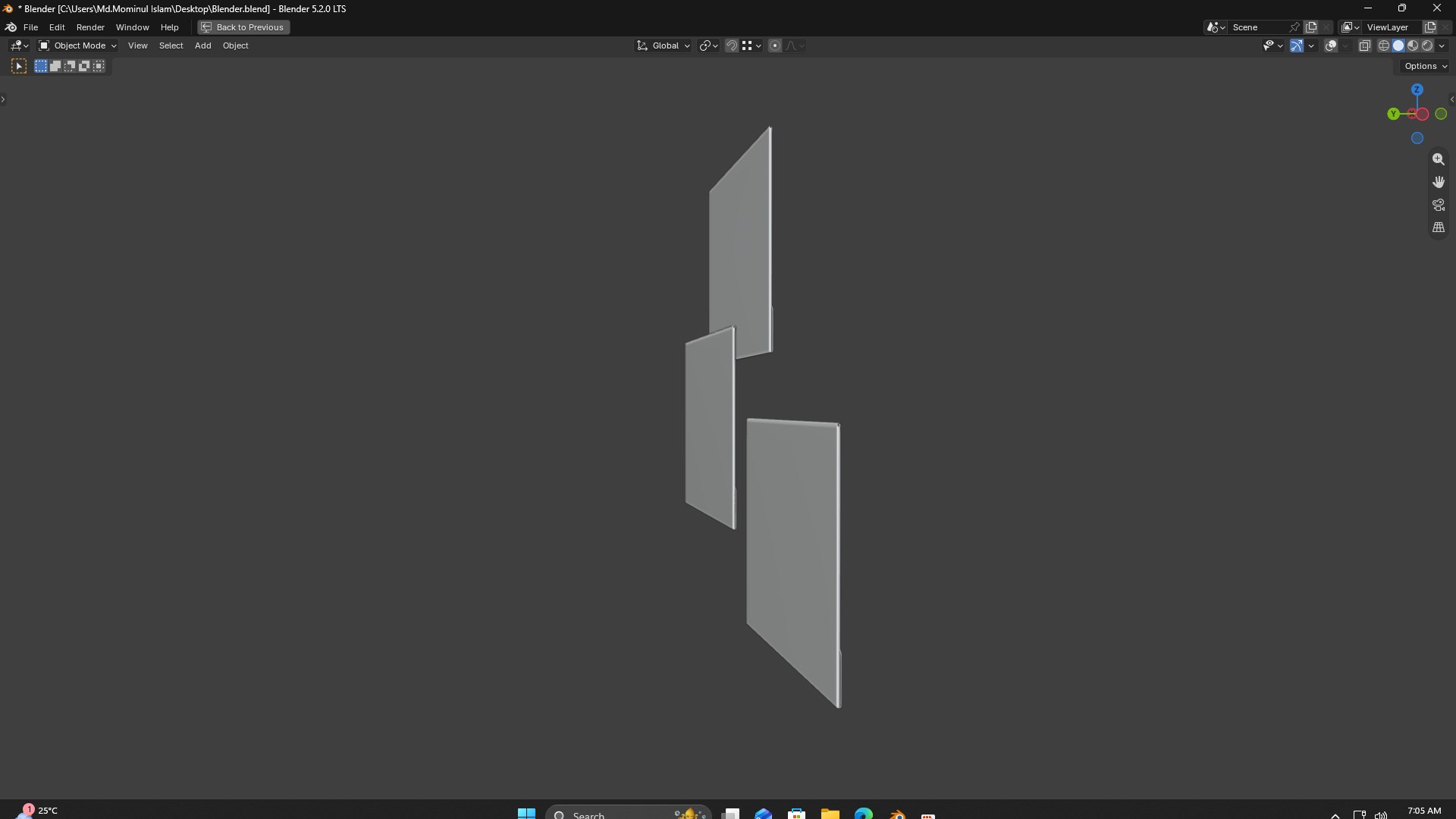Click the Back to Previous button

[x=243, y=27]
